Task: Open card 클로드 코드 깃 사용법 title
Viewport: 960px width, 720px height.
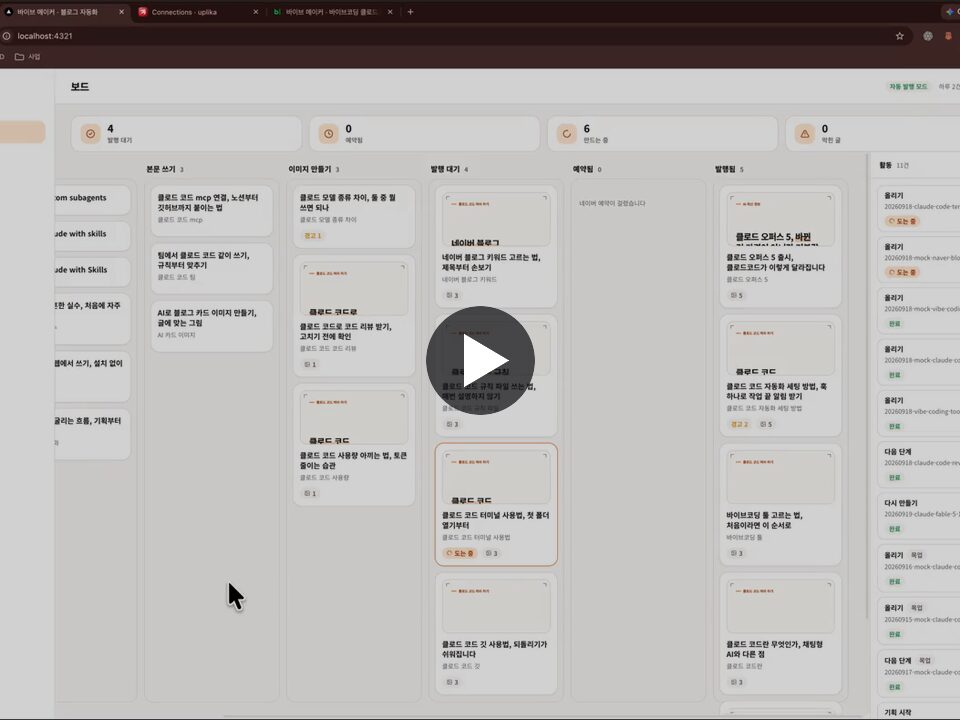Action: point(495,649)
